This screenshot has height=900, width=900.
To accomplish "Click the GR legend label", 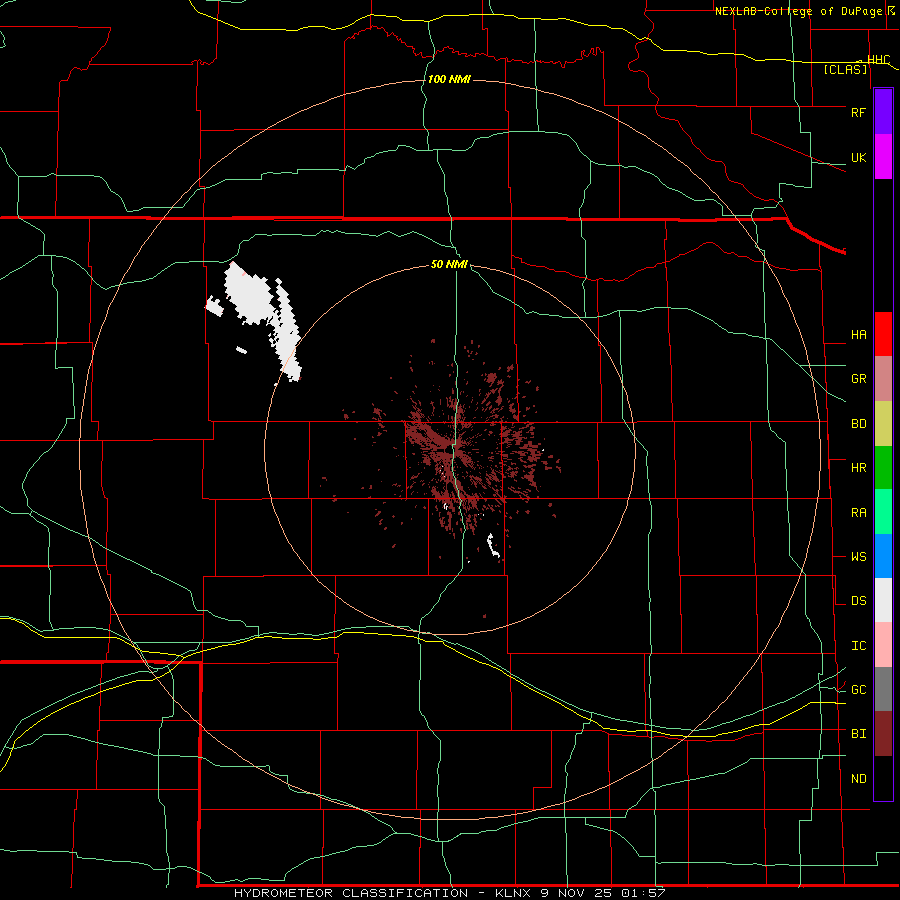I will [859, 379].
